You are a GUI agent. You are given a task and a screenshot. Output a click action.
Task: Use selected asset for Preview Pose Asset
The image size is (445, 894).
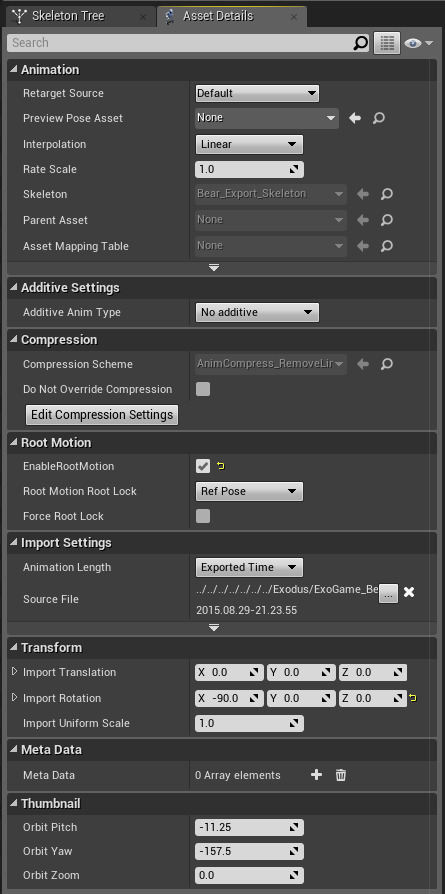(x=355, y=118)
